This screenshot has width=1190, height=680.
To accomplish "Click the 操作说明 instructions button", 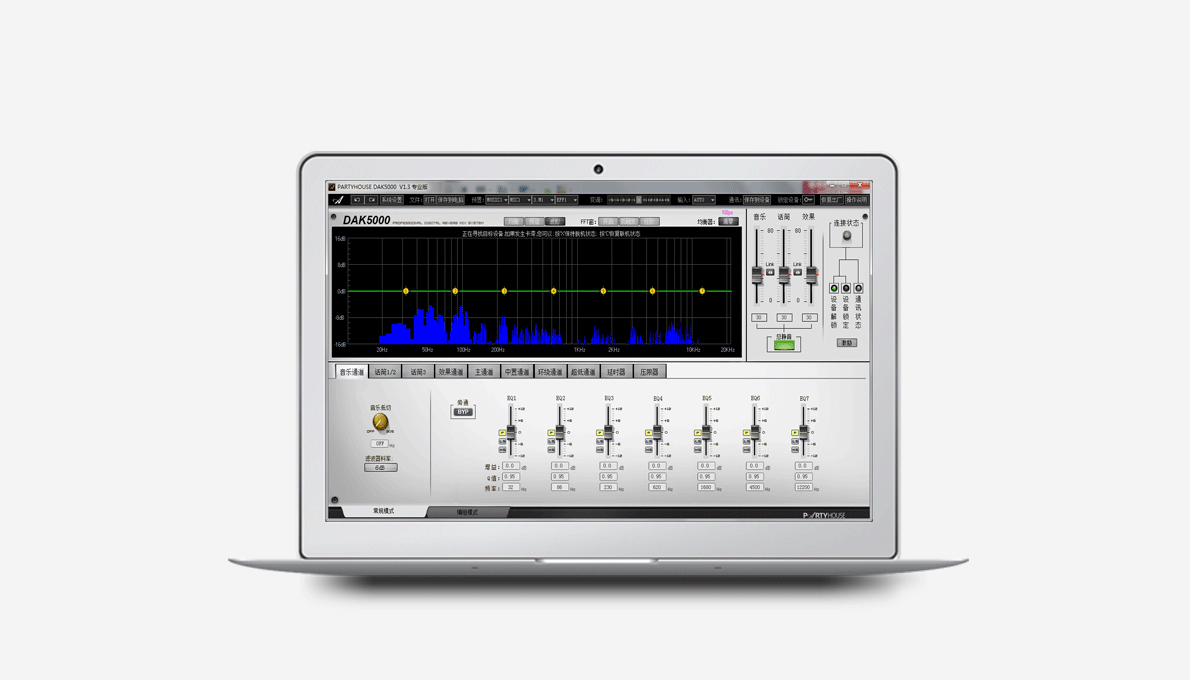I will pos(856,200).
